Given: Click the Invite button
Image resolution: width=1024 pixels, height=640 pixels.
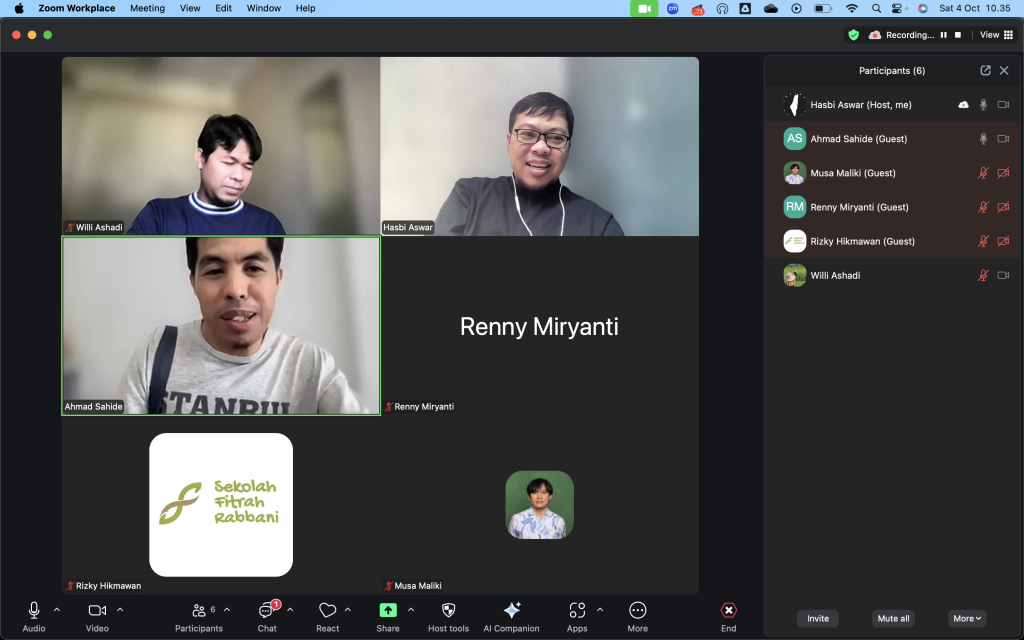Looking at the screenshot, I should coord(817,618).
